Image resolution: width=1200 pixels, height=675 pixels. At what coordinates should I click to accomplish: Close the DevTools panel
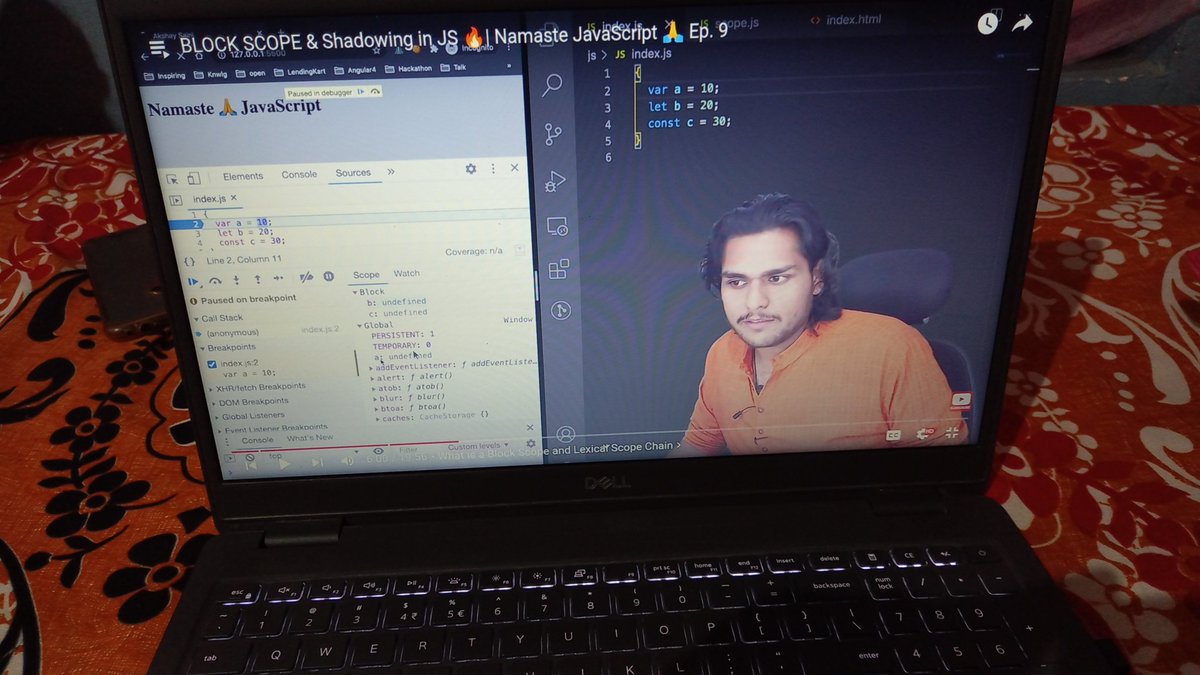[x=515, y=169]
